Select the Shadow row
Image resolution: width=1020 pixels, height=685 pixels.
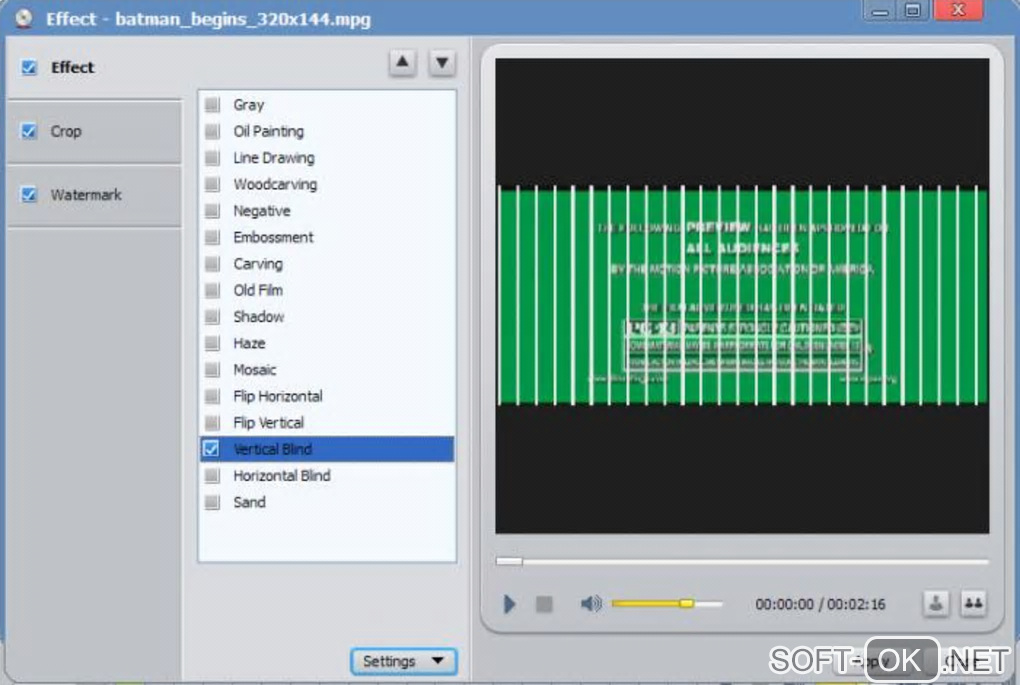pyautogui.click(x=327, y=317)
